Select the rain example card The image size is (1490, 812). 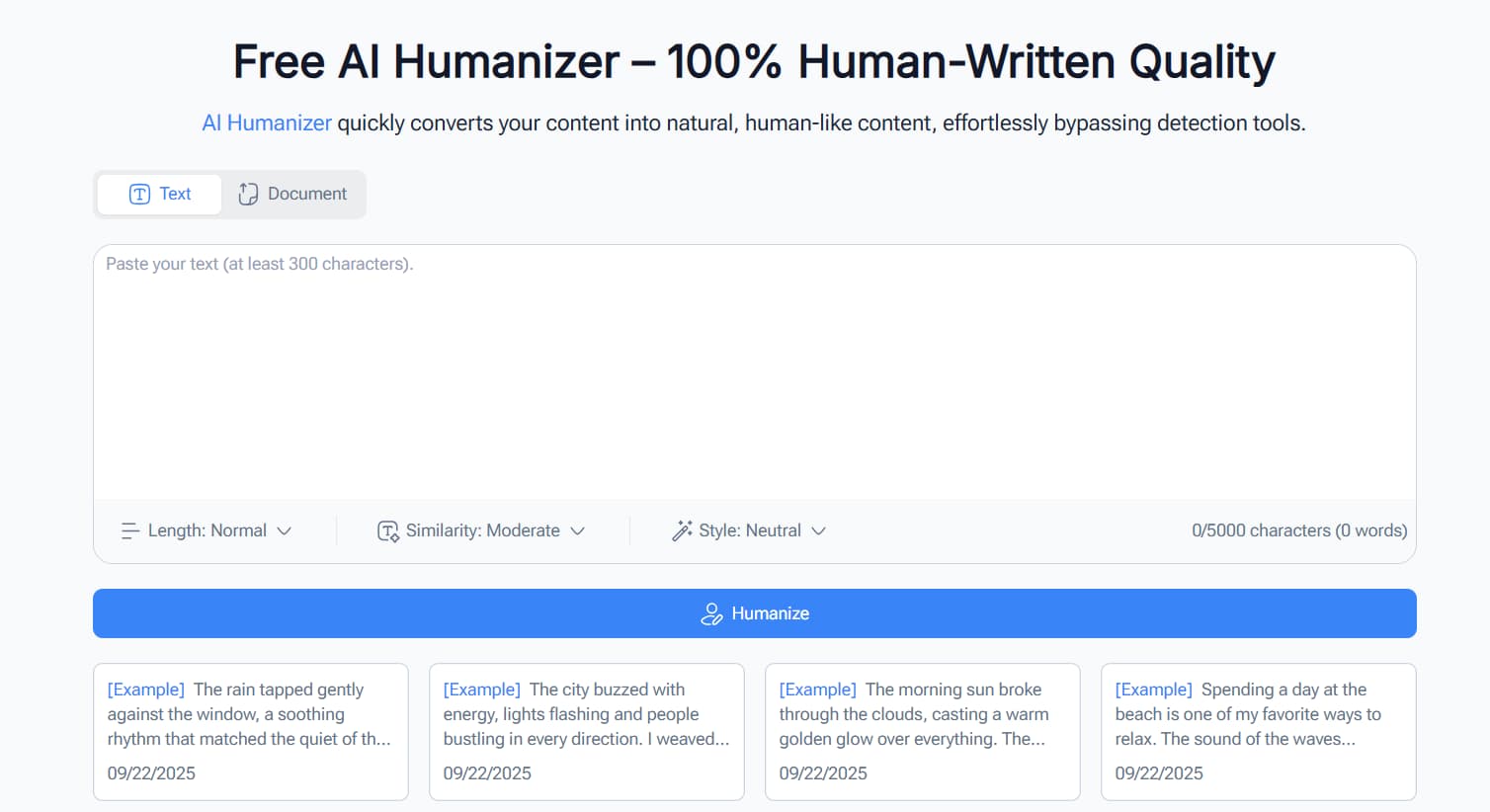coord(250,732)
